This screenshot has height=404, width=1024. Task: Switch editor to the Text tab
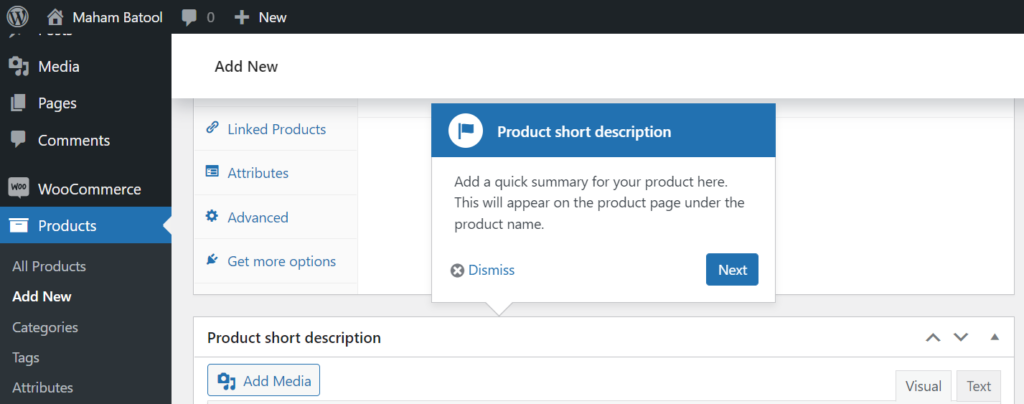pos(978,386)
